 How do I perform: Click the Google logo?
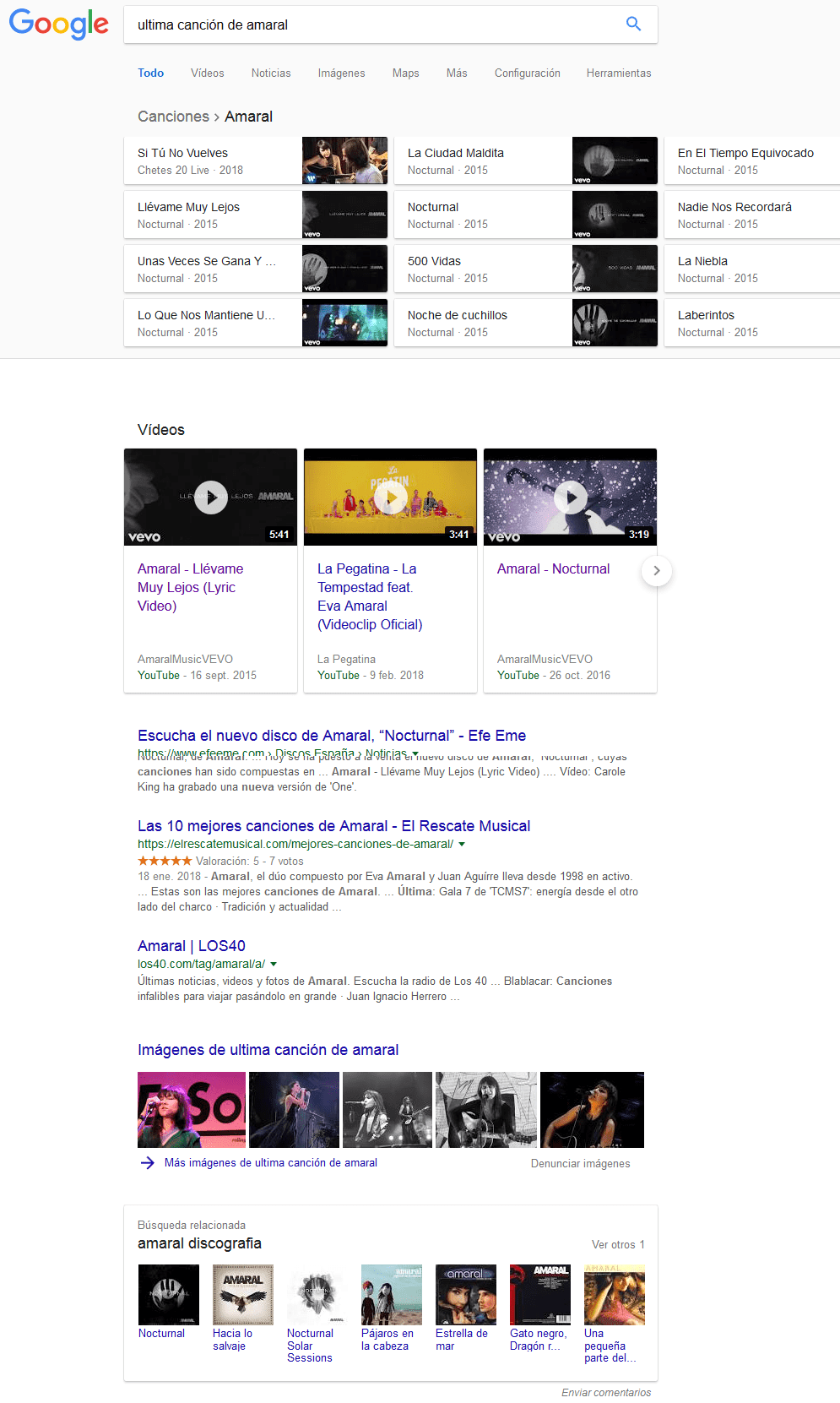click(58, 24)
